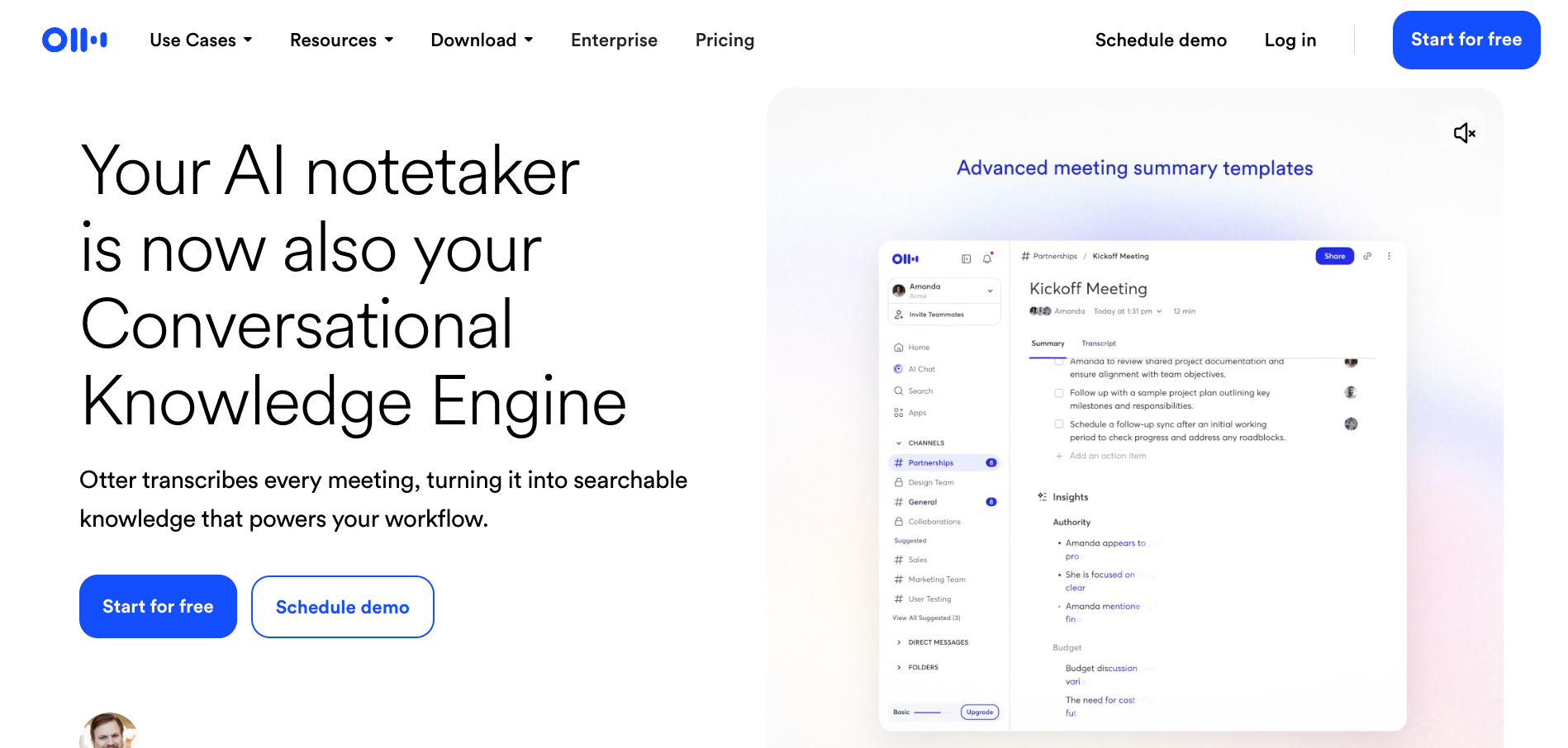
Task: Click Start for free below the headline
Action: pos(158,607)
